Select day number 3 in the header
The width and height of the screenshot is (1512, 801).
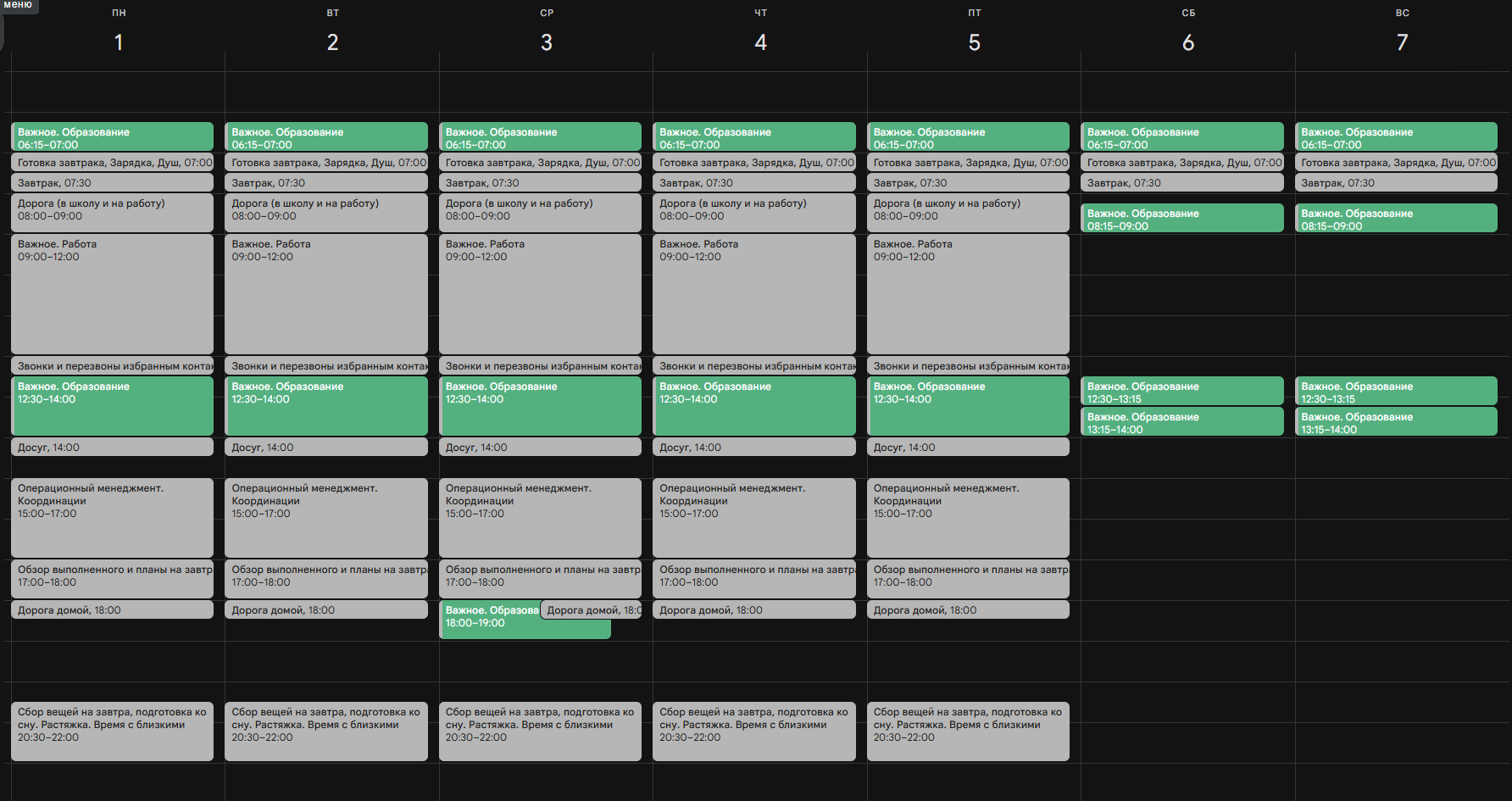pos(547,42)
